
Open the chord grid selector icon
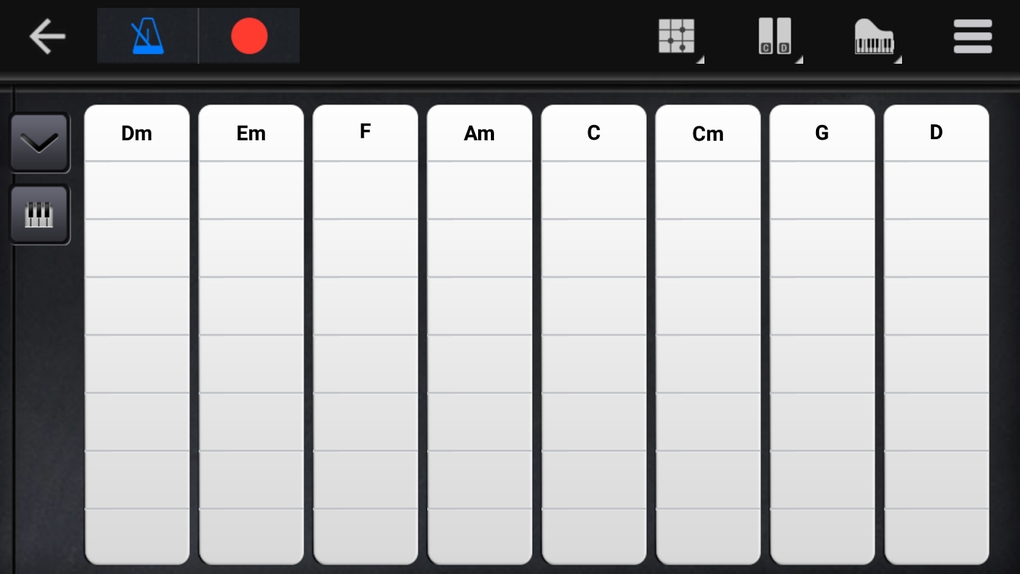pyautogui.click(x=678, y=36)
